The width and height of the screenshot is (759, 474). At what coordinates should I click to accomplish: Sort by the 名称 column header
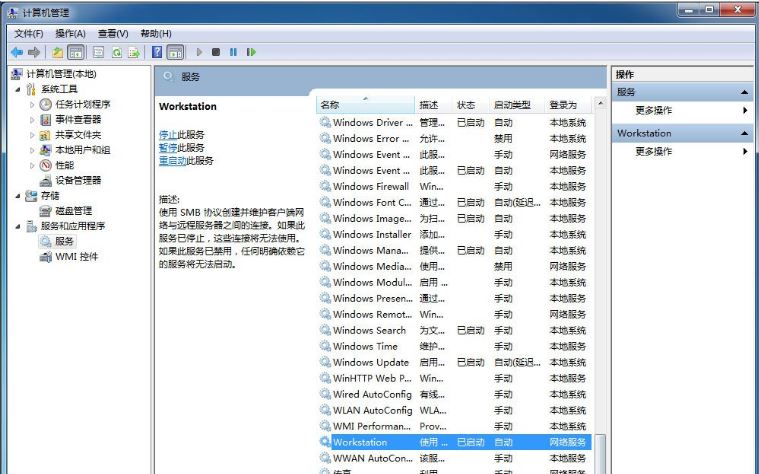(x=365, y=105)
